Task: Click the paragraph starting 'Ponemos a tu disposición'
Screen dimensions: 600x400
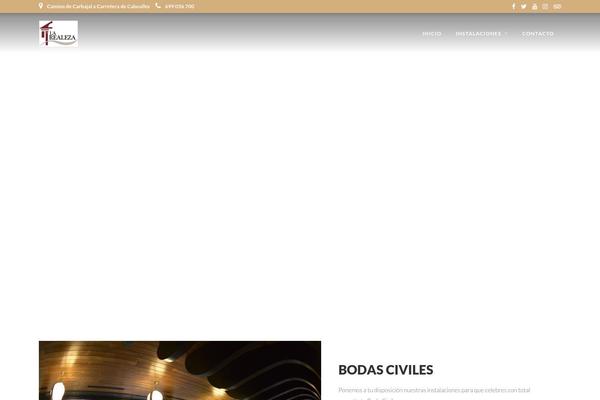Action: (434, 394)
